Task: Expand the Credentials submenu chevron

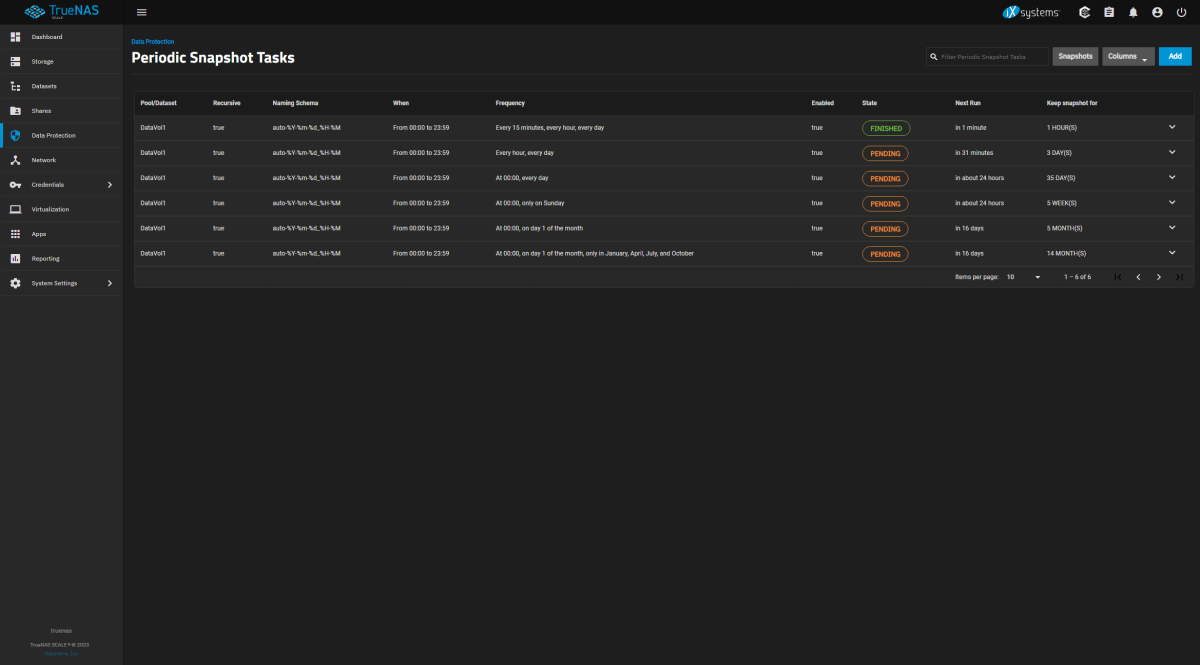Action: pyautogui.click(x=110, y=185)
